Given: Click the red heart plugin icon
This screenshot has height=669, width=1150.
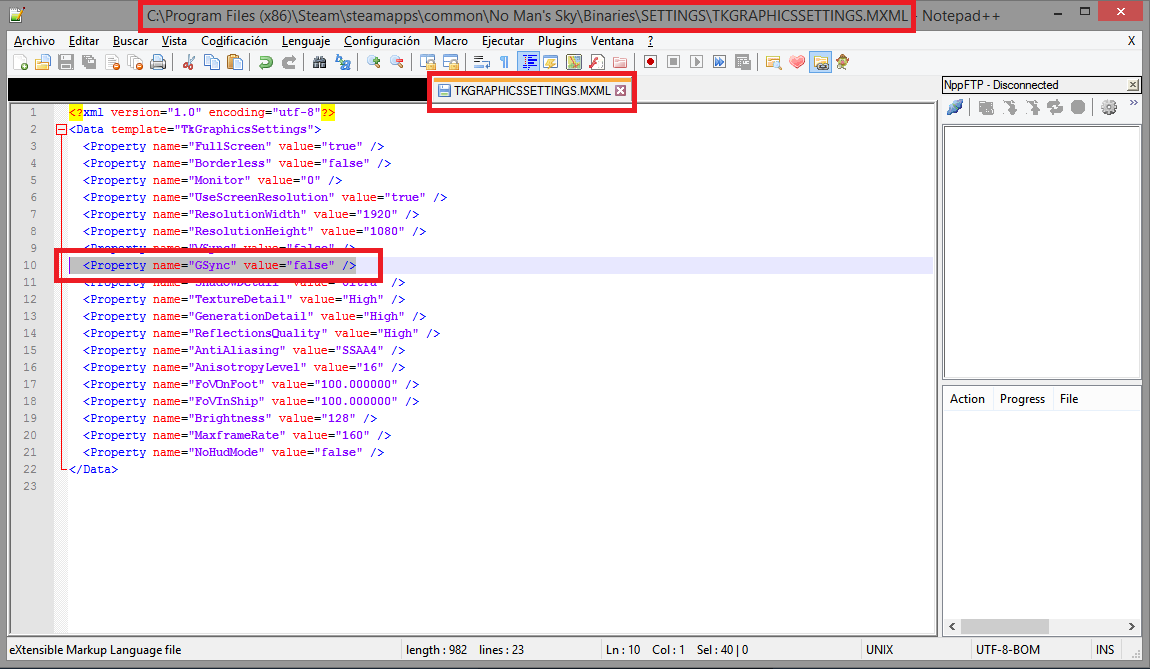Looking at the screenshot, I should click(796, 62).
